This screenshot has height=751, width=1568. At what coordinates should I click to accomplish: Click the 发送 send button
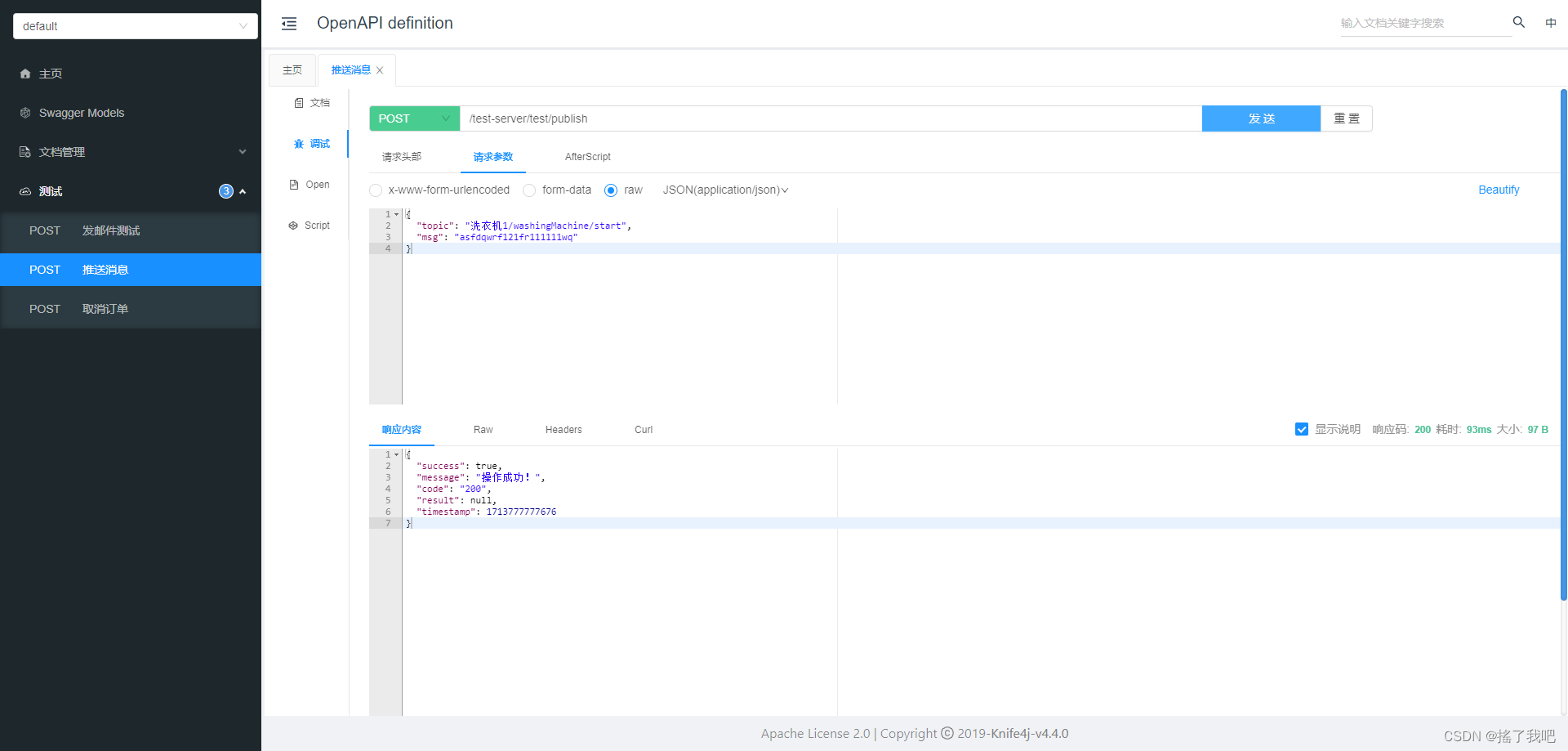[1261, 118]
